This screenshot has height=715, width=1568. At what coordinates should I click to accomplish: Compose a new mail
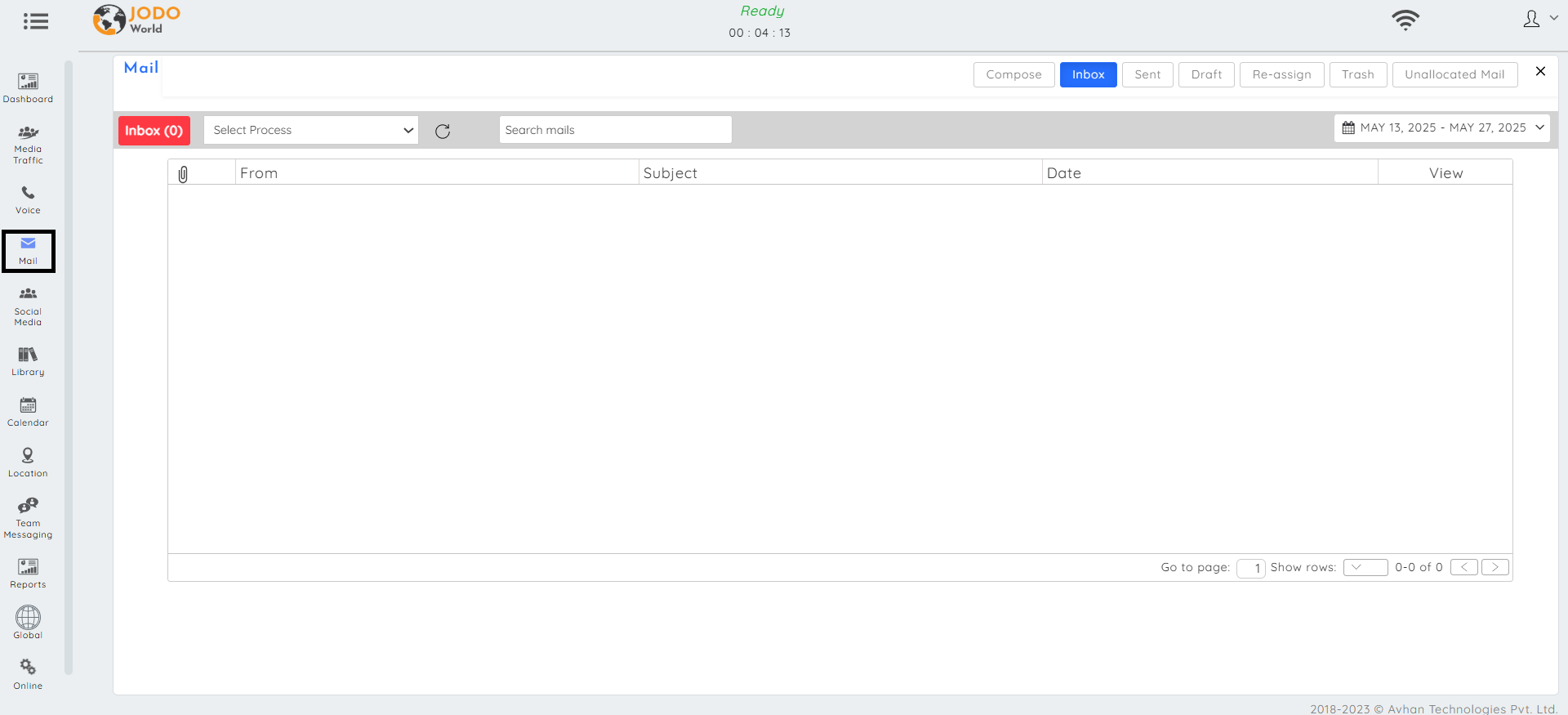pyautogui.click(x=1013, y=74)
